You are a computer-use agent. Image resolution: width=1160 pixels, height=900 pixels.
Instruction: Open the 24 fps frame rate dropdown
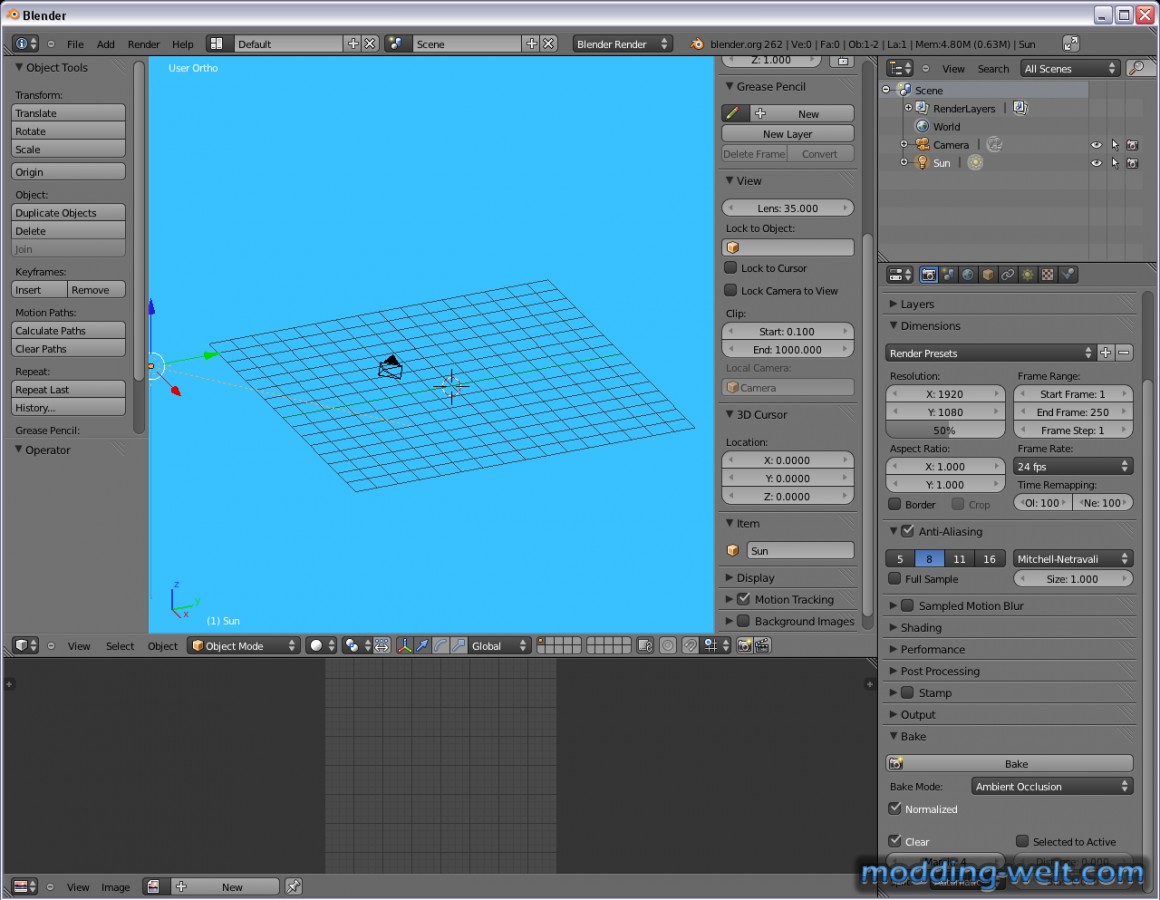click(1073, 466)
